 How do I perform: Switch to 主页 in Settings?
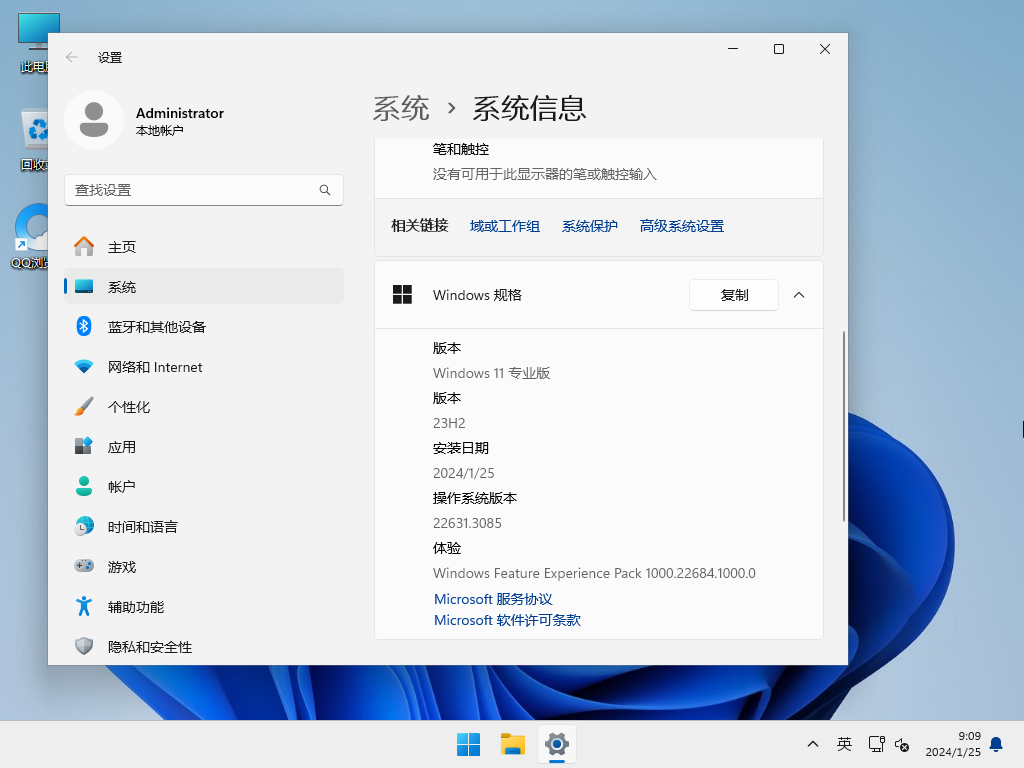coord(120,246)
